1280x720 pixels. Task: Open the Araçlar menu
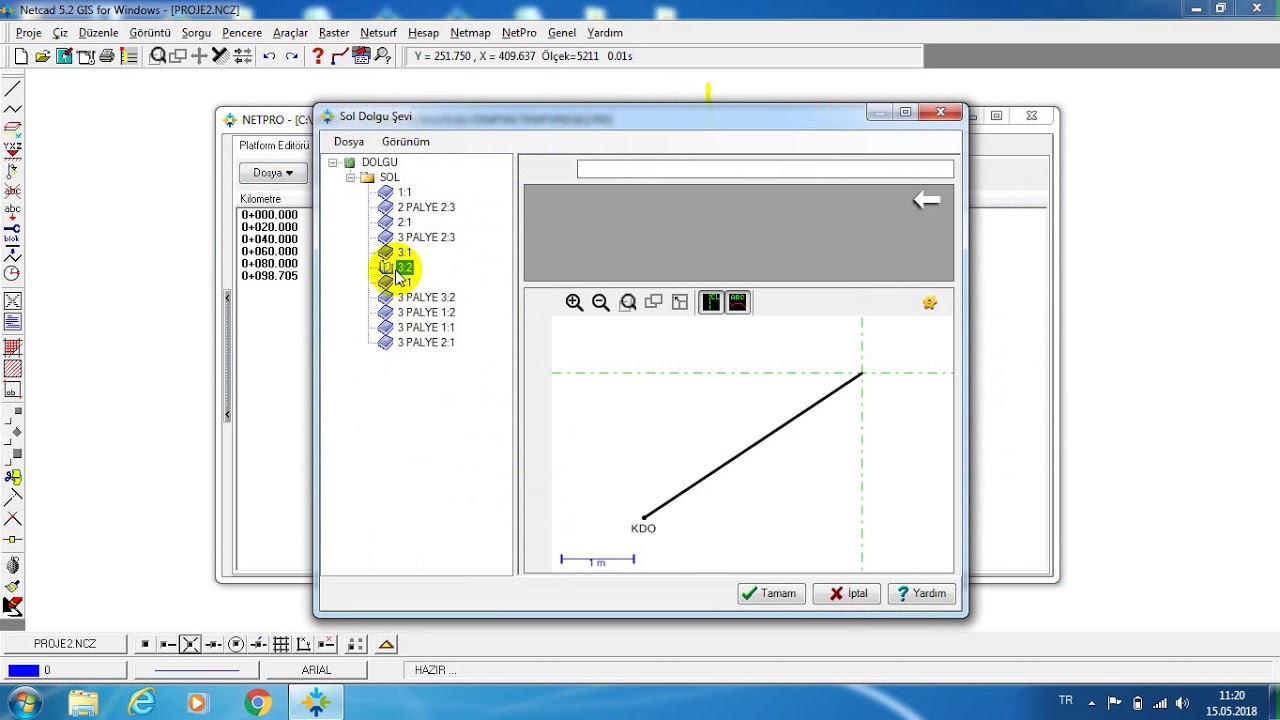point(290,33)
